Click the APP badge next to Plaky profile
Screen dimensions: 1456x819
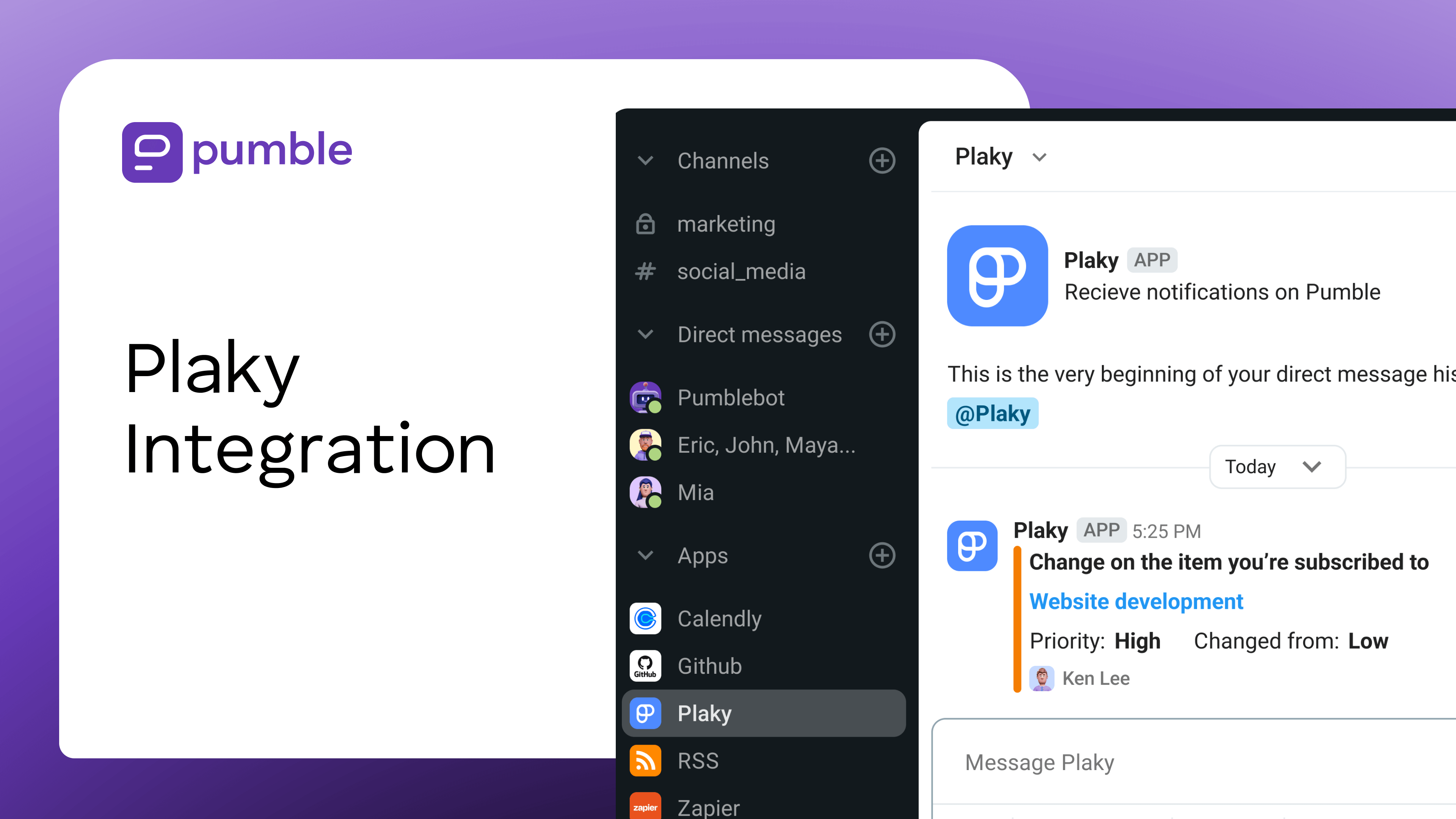(x=1152, y=260)
